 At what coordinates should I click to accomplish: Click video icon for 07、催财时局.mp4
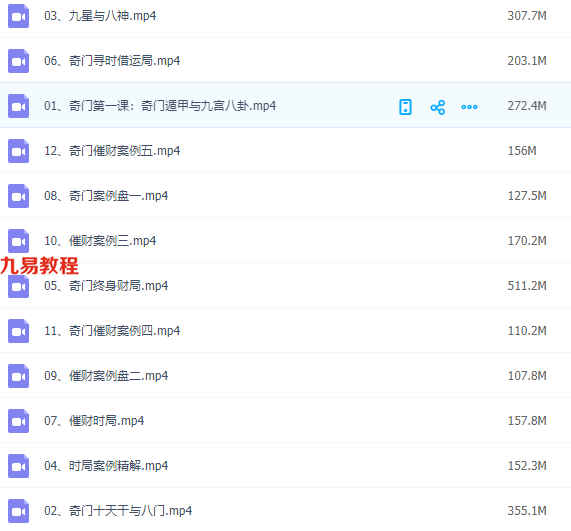click(x=18, y=421)
